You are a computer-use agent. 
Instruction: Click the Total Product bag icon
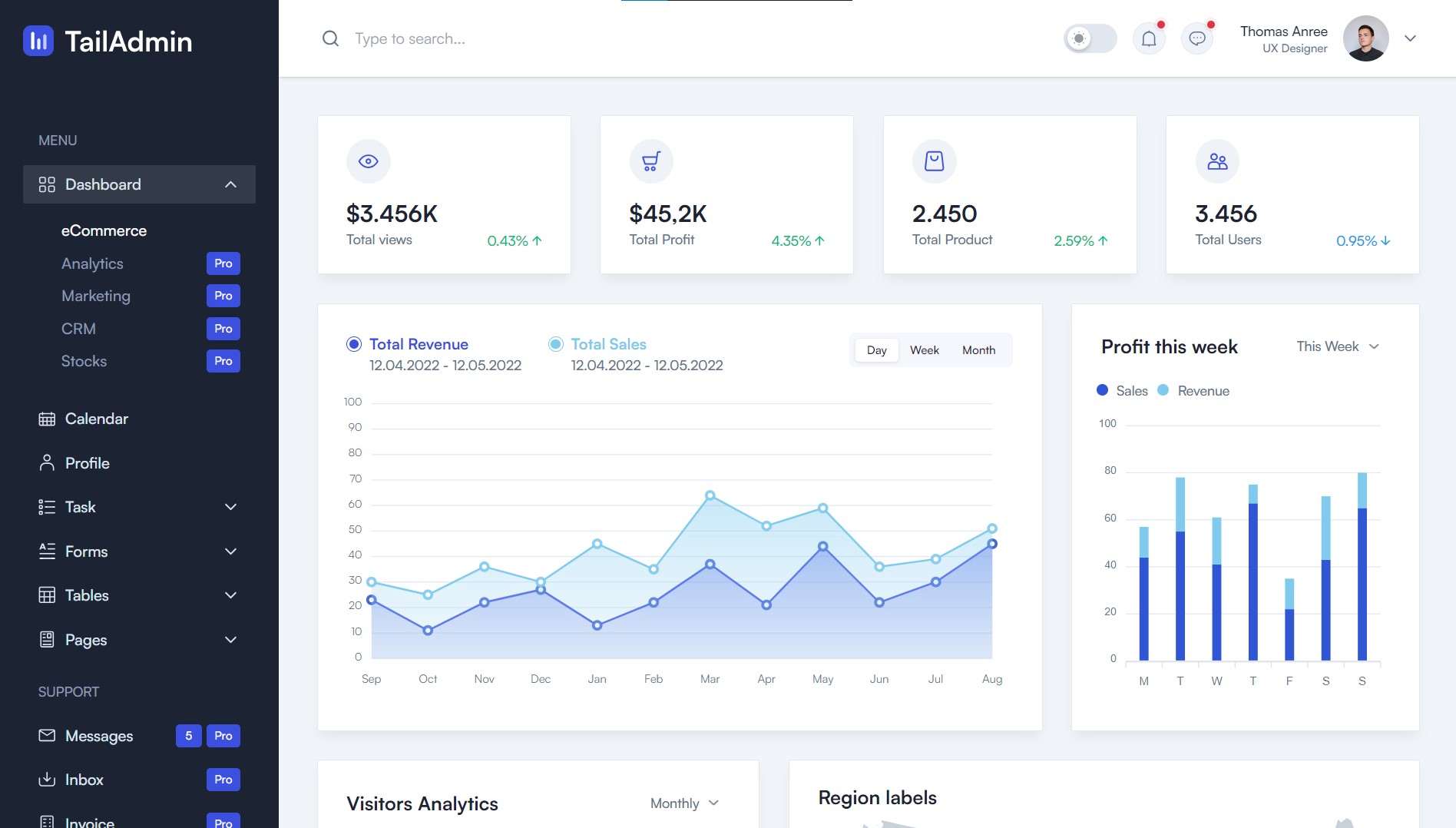pos(934,161)
